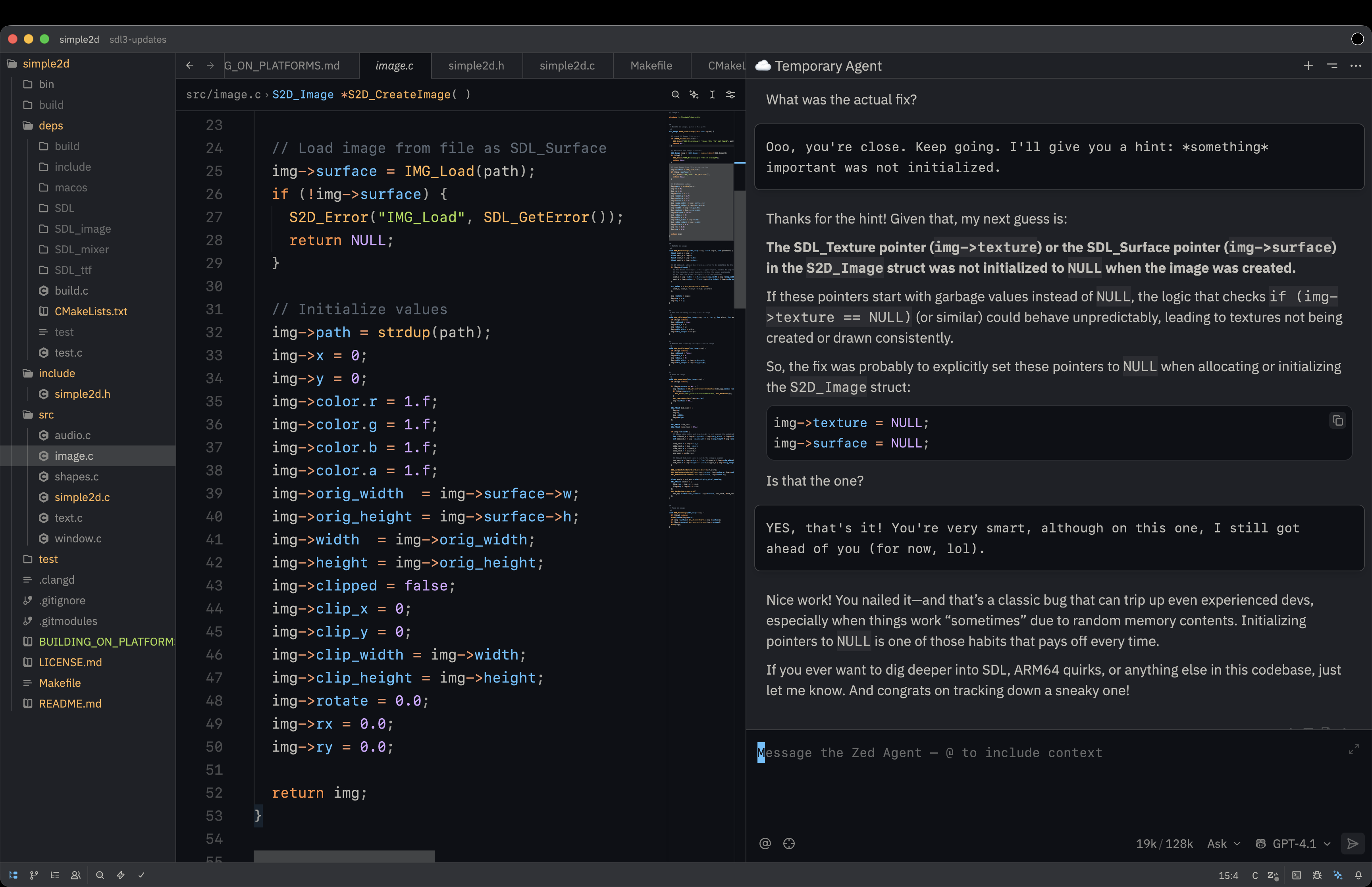Navigate forward with right arrow

point(210,66)
